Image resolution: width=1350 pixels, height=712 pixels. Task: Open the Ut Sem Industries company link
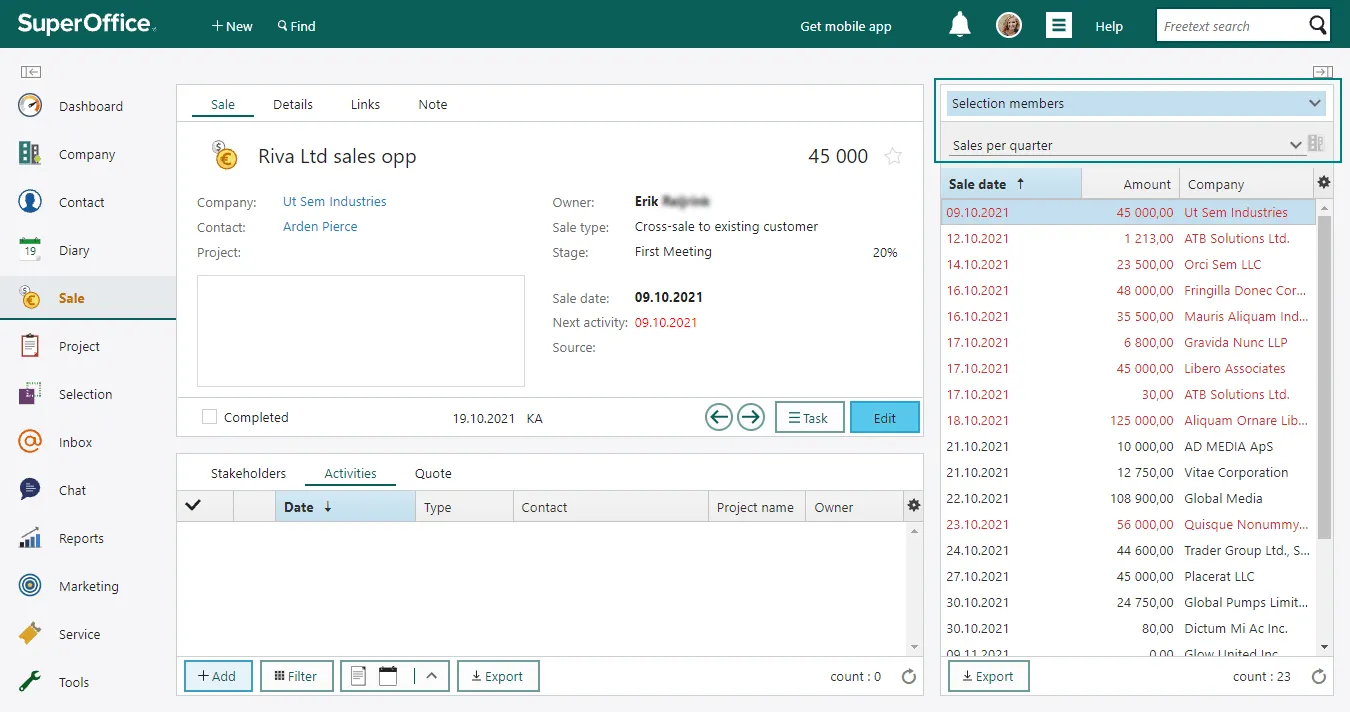click(x=334, y=201)
